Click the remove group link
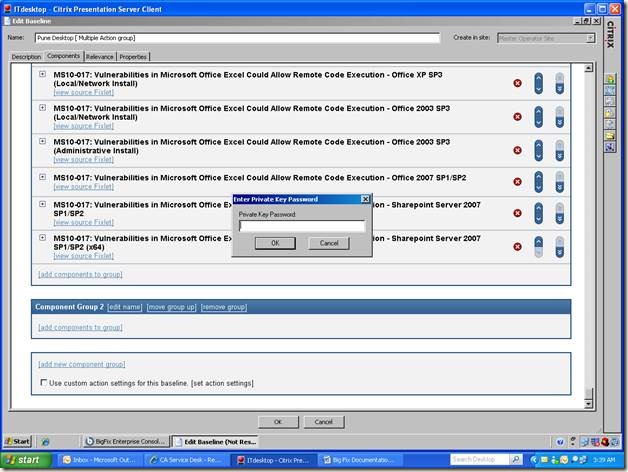This screenshot has height=472, width=628. tap(224, 307)
